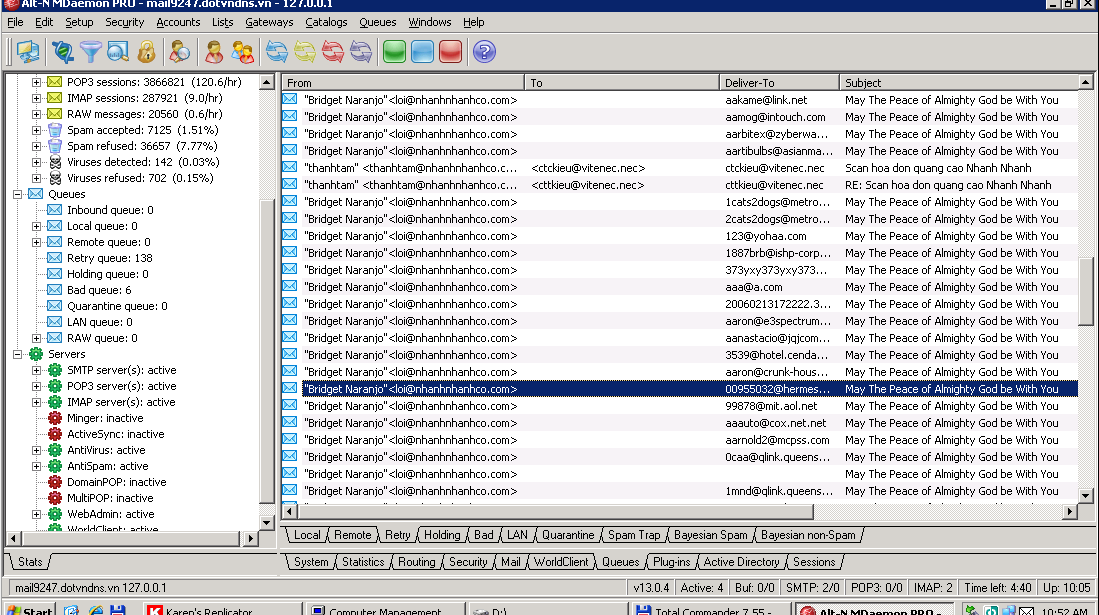Open the Security menu
This screenshot has height=615, width=1099.
[124, 22]
